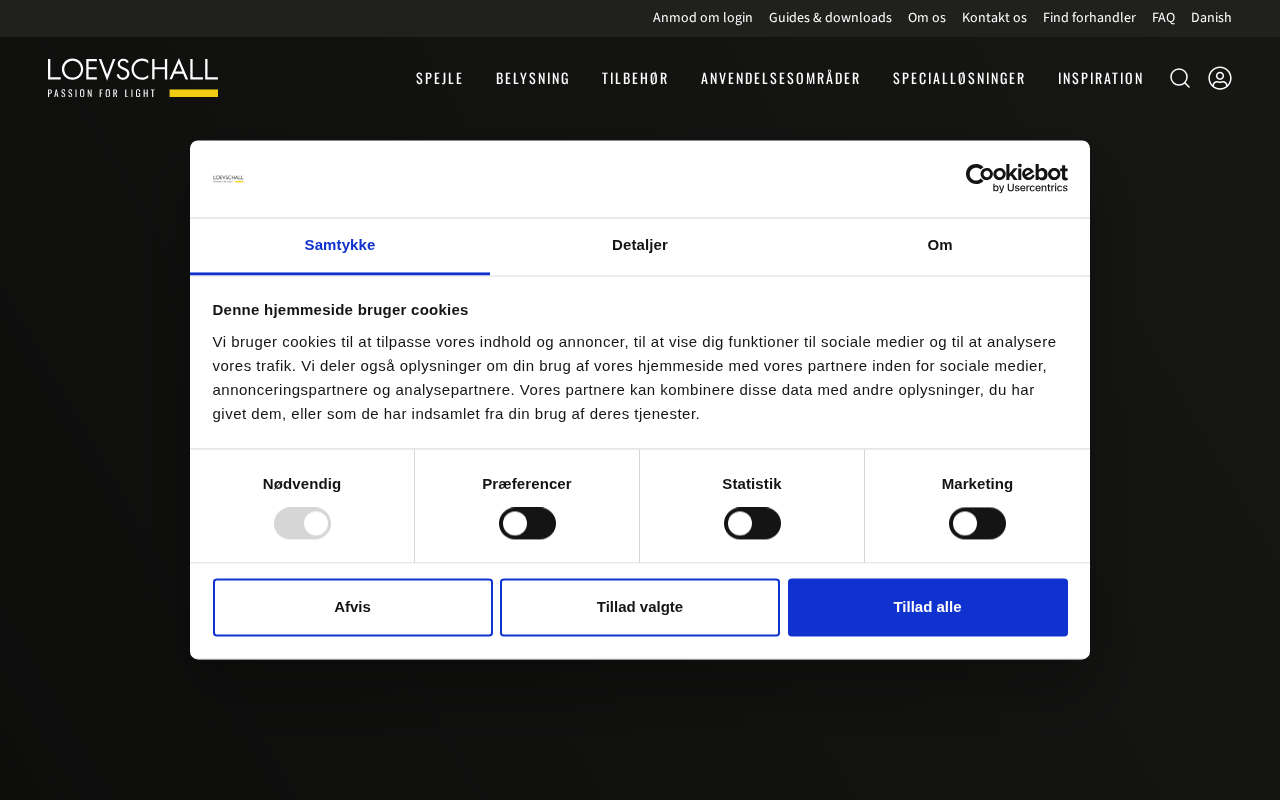
Task: Visit the Om os link
Action: [x=927, y=17]
